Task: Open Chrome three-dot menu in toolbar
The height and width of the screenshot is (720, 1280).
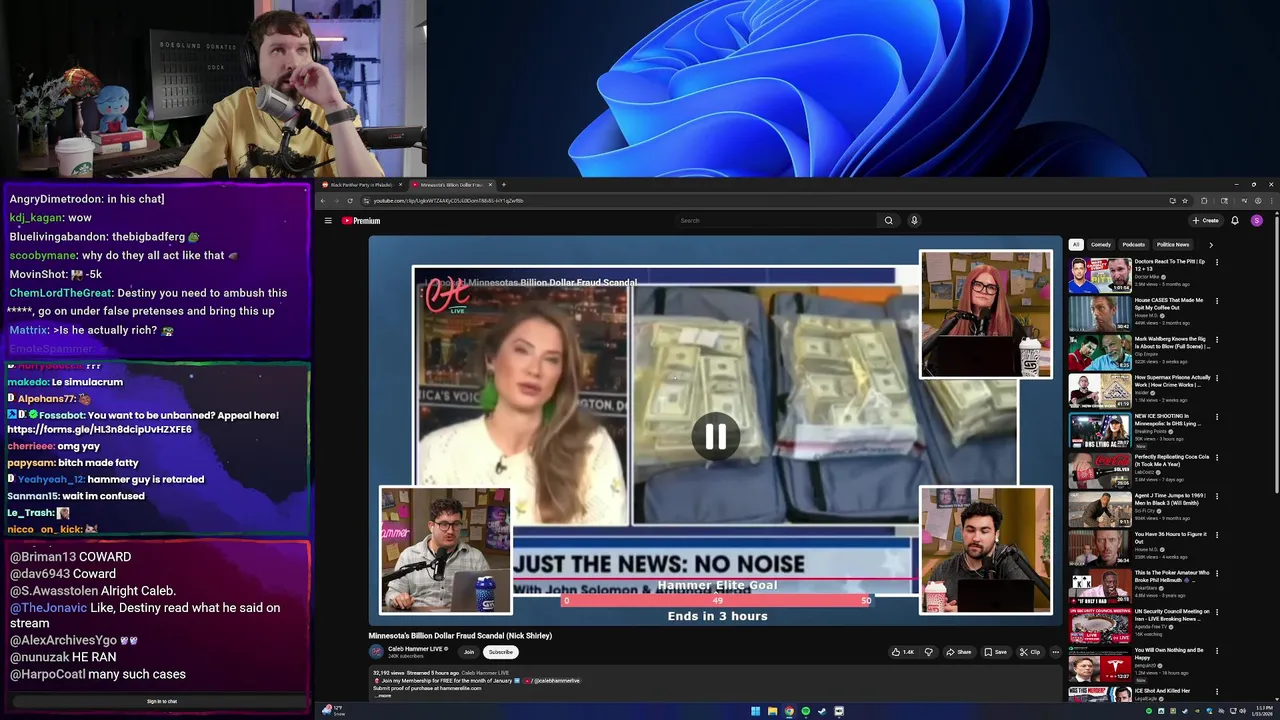Action: pos(1270,201)
